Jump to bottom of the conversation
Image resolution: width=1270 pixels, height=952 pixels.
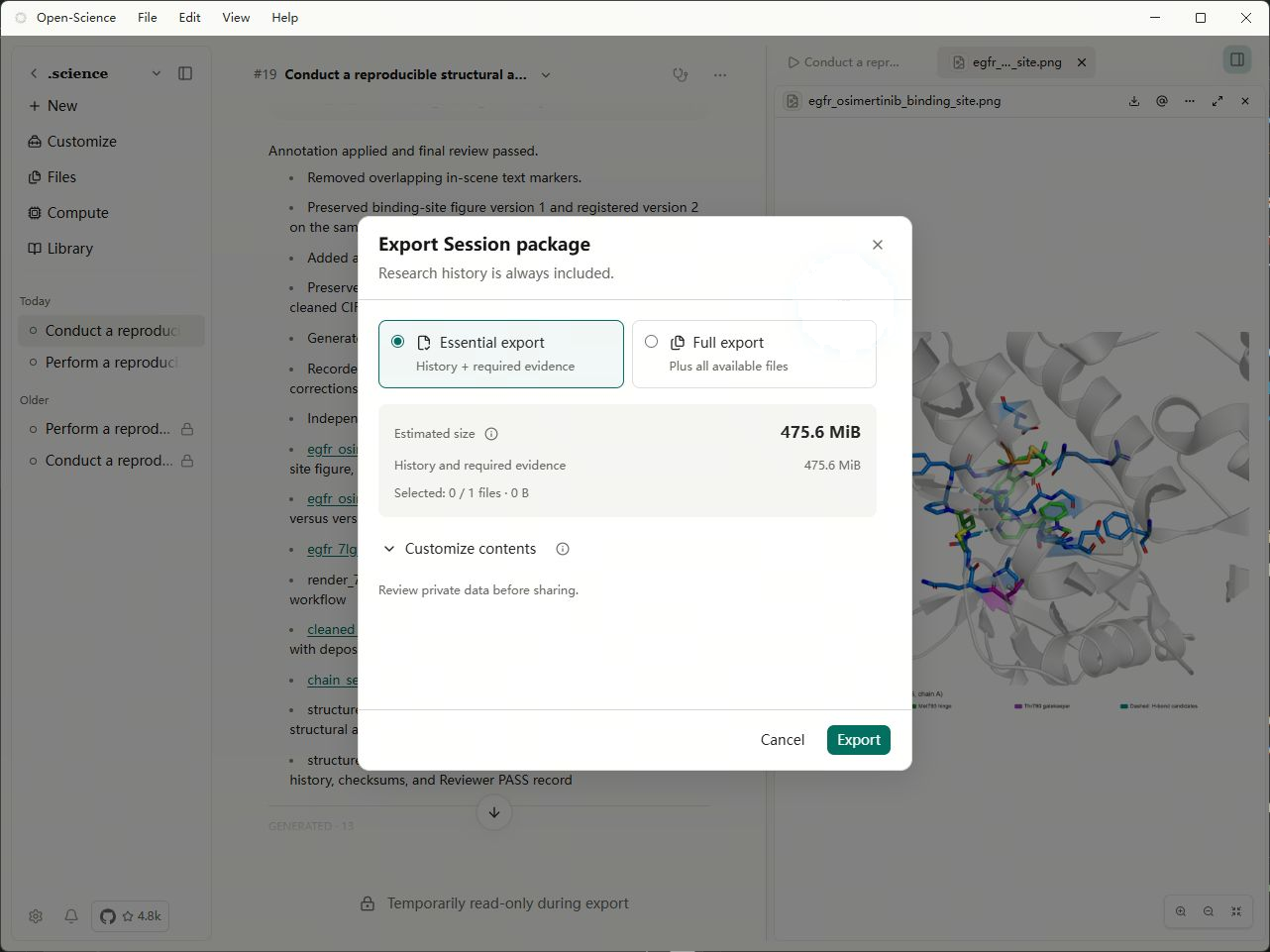point(494,813)
